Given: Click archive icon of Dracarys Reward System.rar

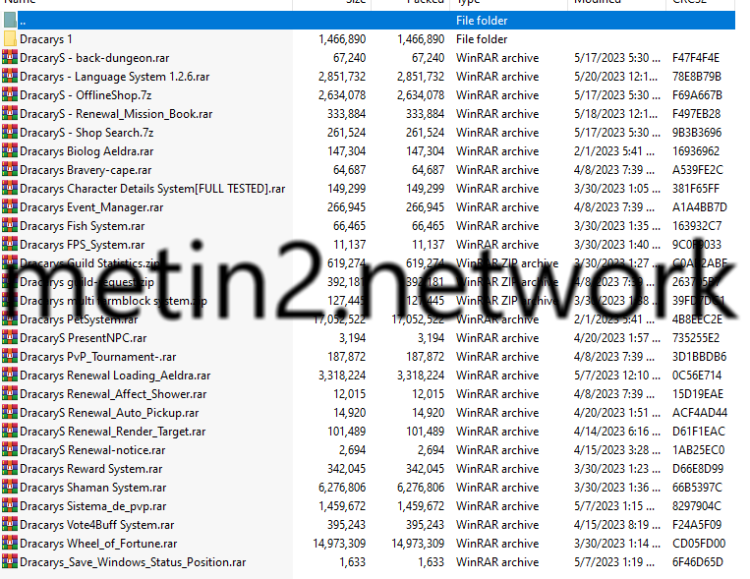Looking at the screenshot, I should 10,468.
